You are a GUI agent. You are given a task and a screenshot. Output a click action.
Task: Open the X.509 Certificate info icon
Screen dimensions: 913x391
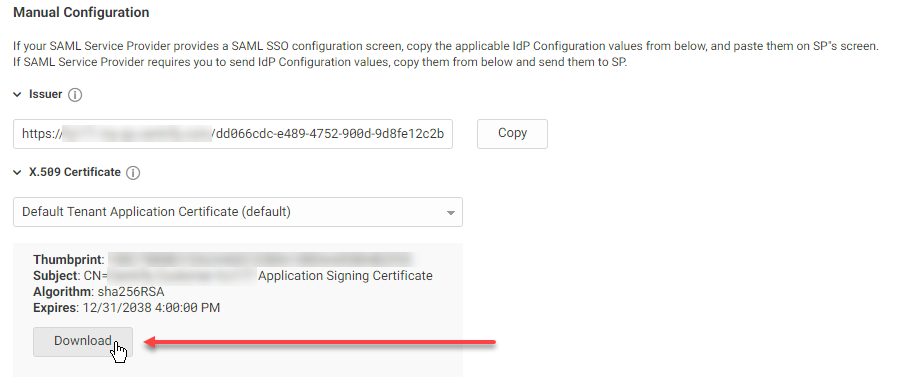(x=133, y=173)
